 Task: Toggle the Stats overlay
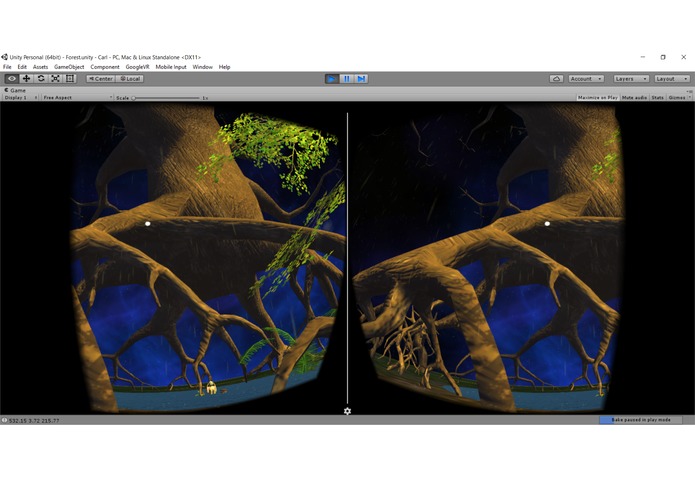pos(658,97)
